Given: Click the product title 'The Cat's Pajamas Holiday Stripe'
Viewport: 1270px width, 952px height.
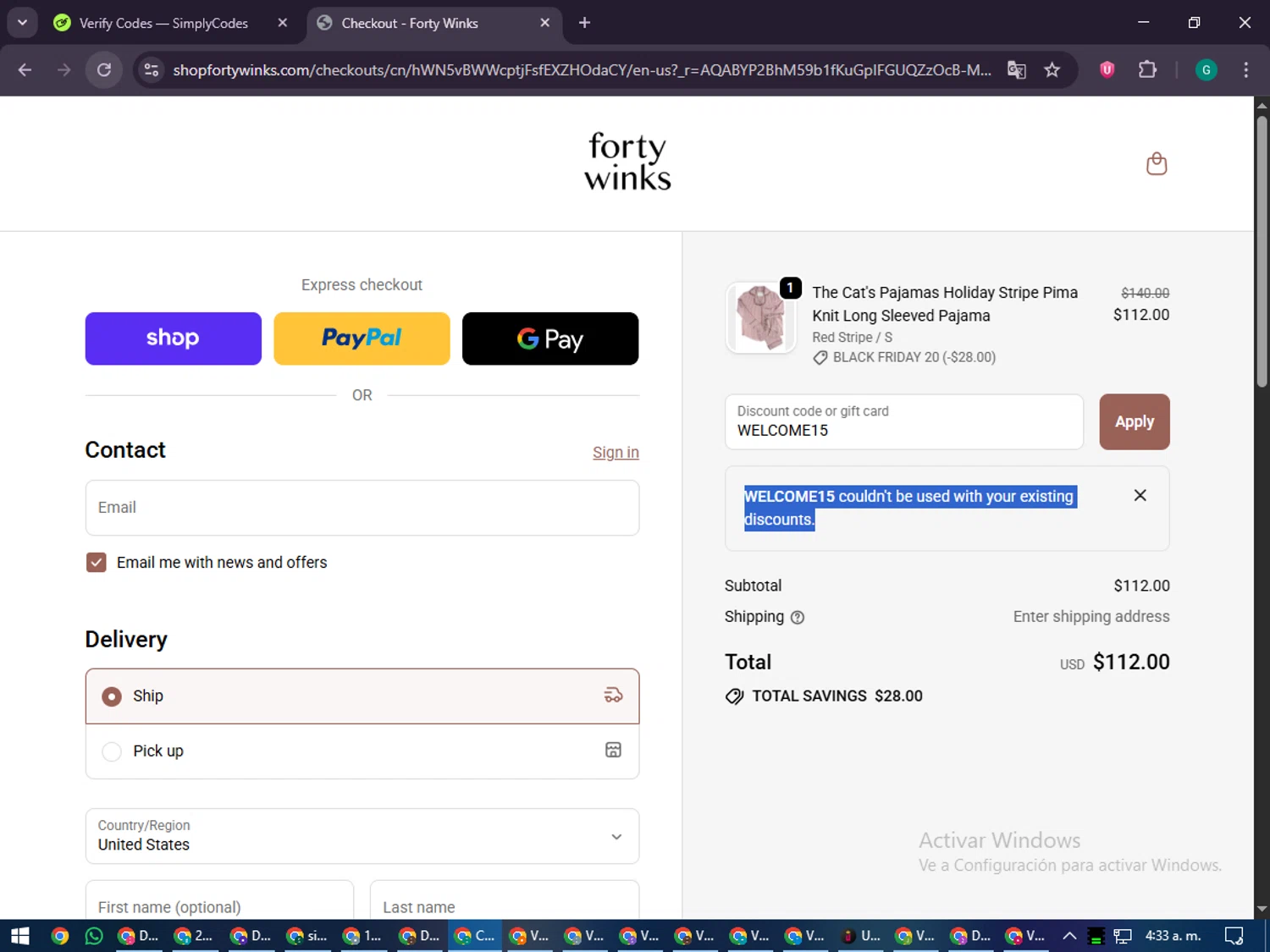Looking at the screenshot, I should [945, 304].
